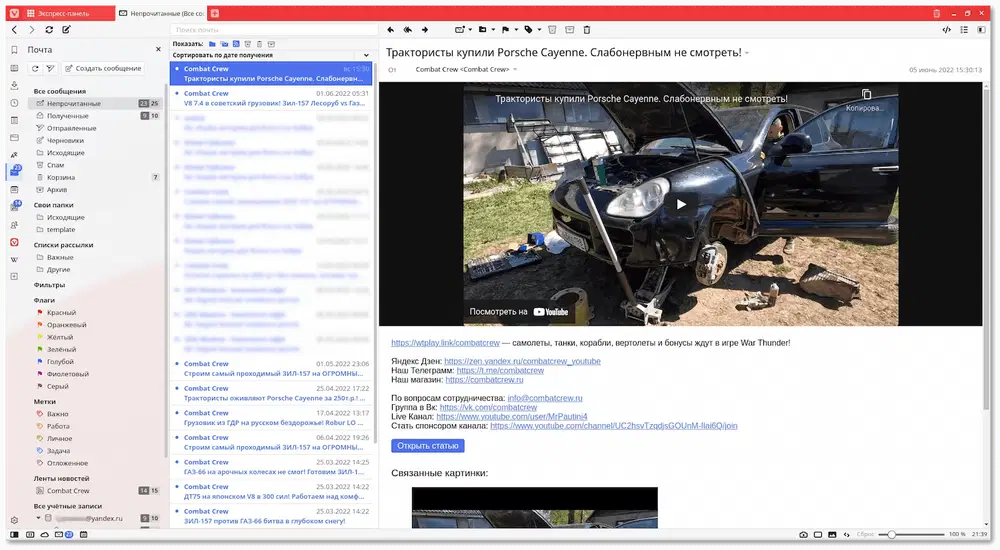Toggle showing mailing lists in the Показать filter
Viewport: 1000px width, 550px height.
point(224,44)
